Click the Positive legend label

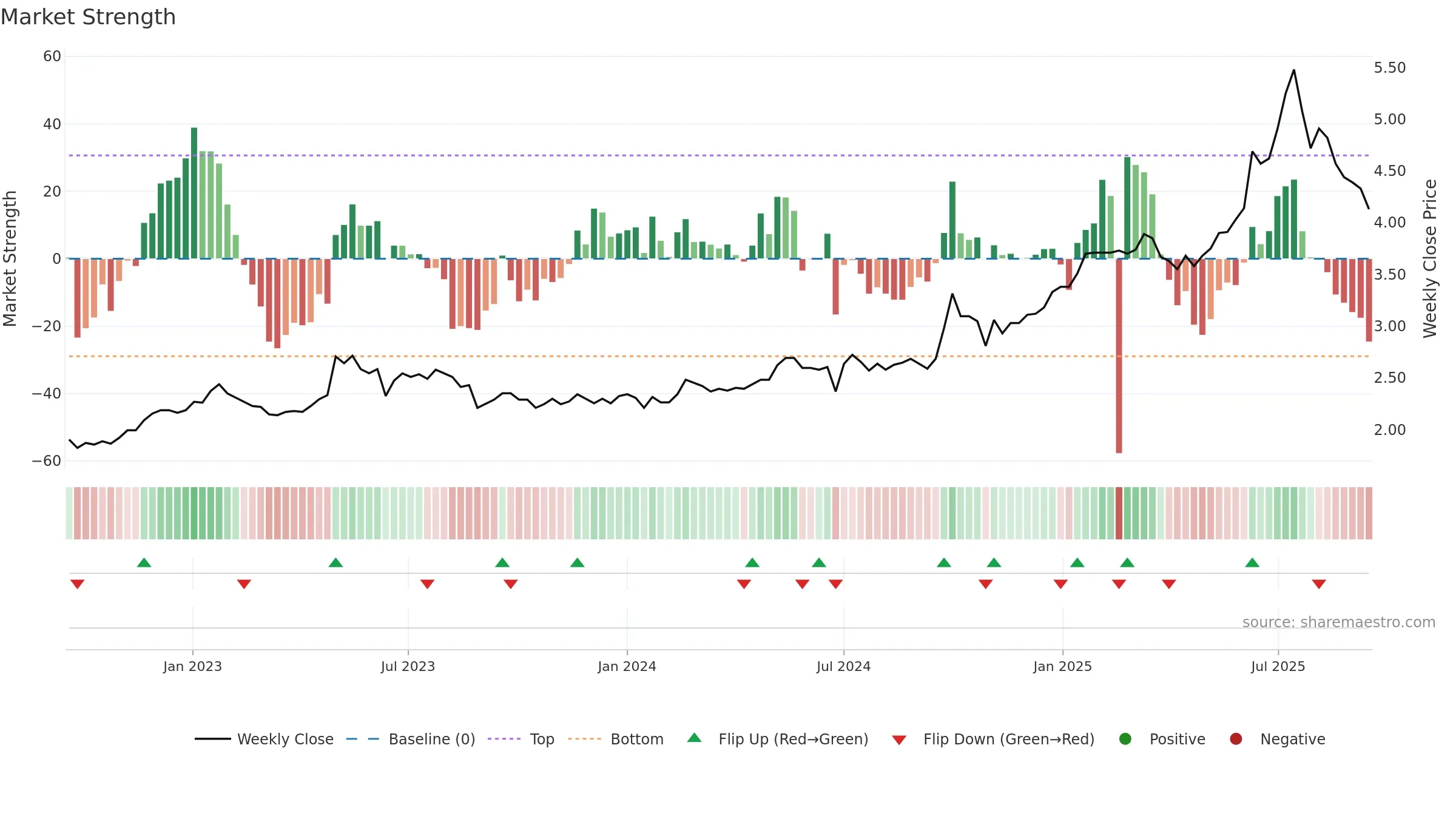point(1177,739)
